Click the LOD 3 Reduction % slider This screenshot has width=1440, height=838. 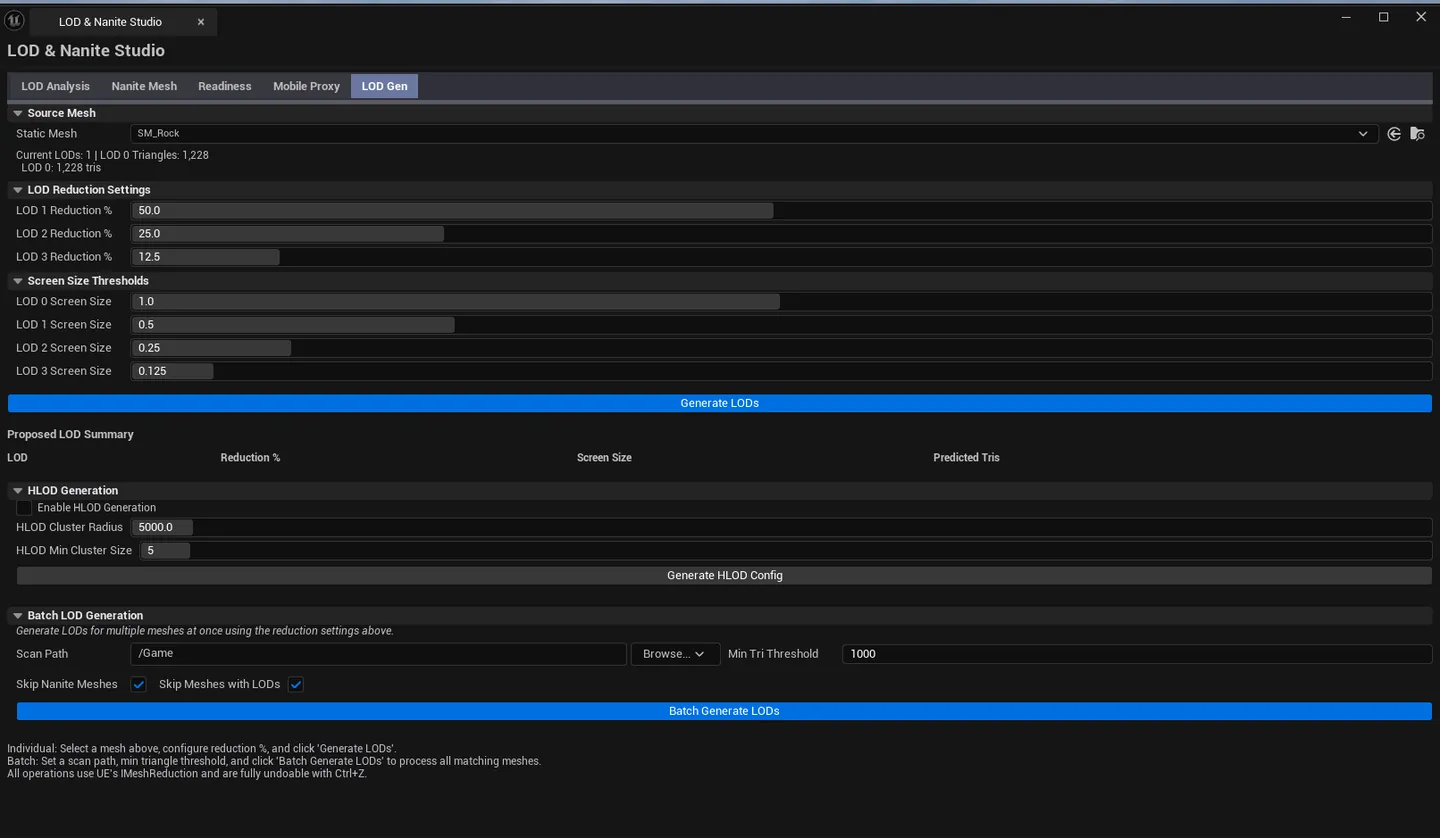pos(782,257)
